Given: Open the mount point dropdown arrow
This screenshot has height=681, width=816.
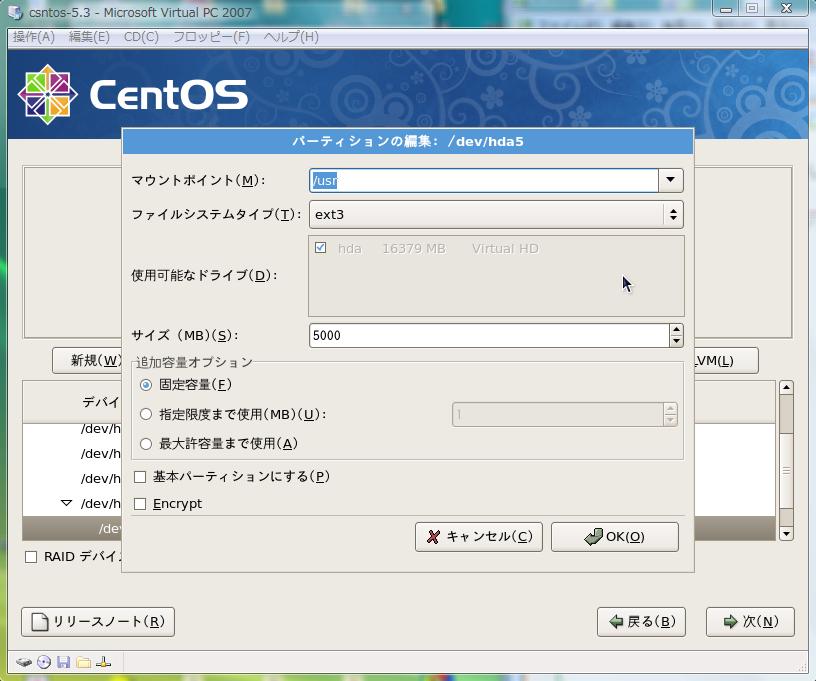Looking at the screenshot, I should coord(670,181).
